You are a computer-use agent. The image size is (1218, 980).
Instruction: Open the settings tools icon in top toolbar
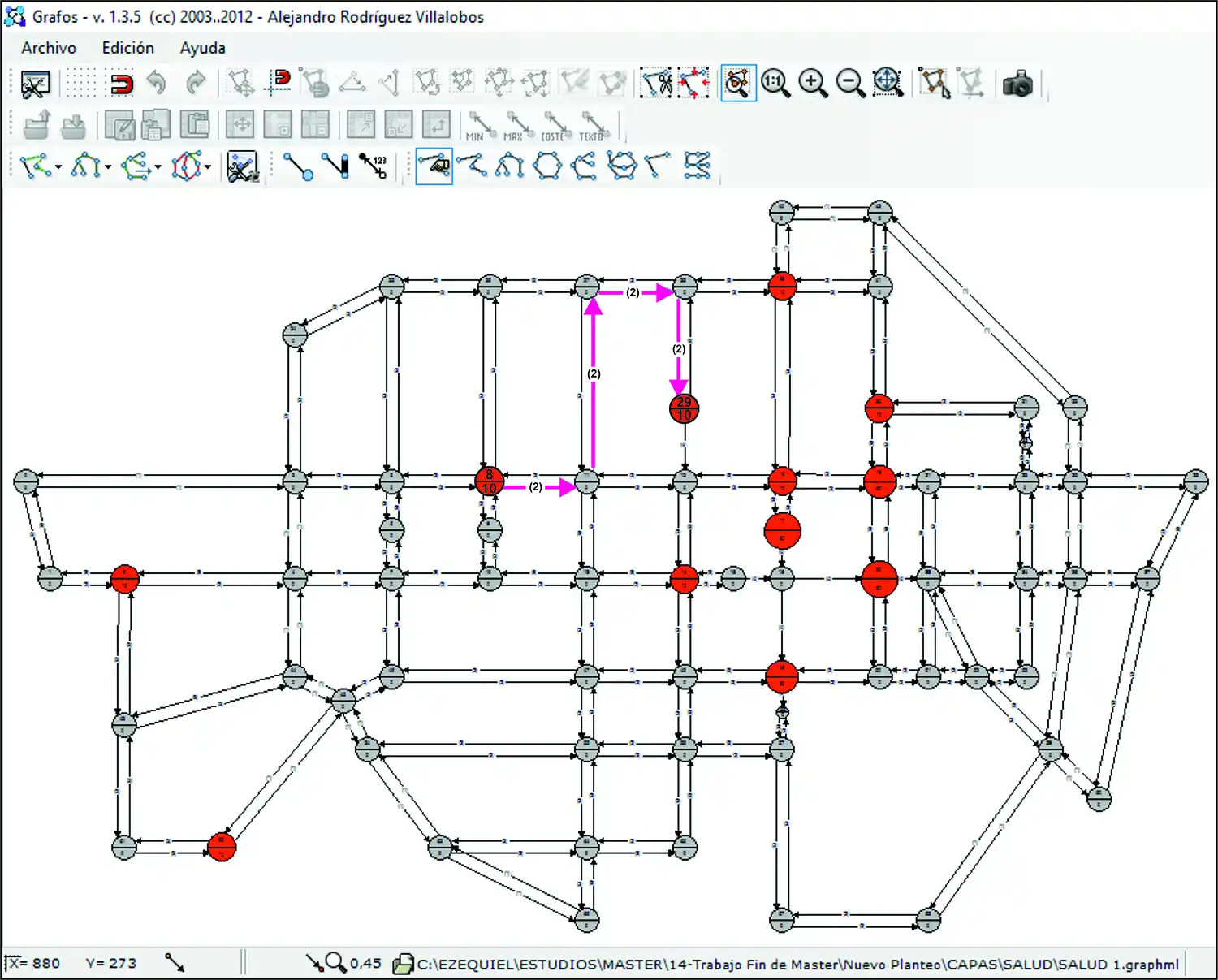[x=35, y=83]
